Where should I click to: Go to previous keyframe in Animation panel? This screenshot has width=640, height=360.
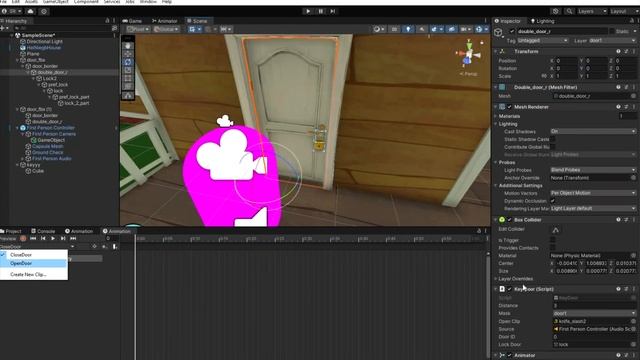click(x=43, y=238)
